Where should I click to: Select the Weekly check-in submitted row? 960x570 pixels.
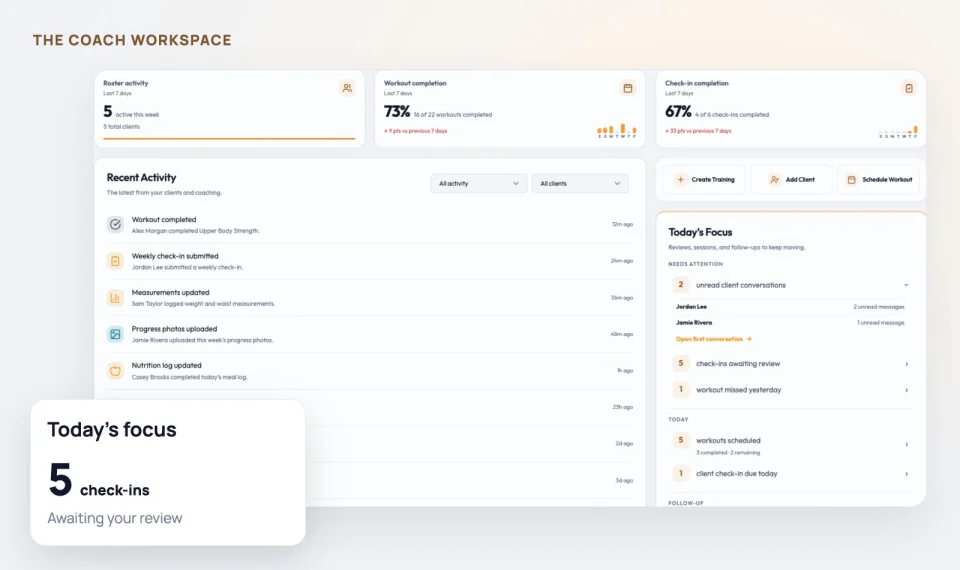click(370, 261)
